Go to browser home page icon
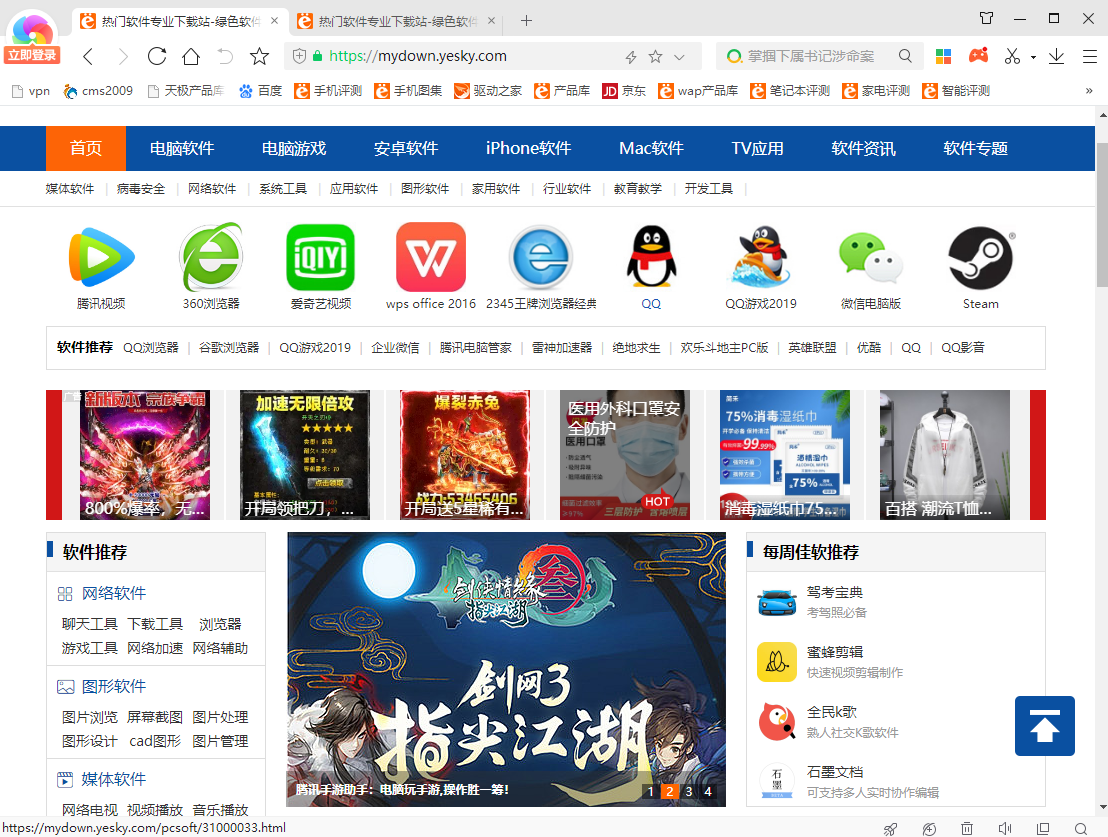1108x837 pixels. tap(191, 56)
